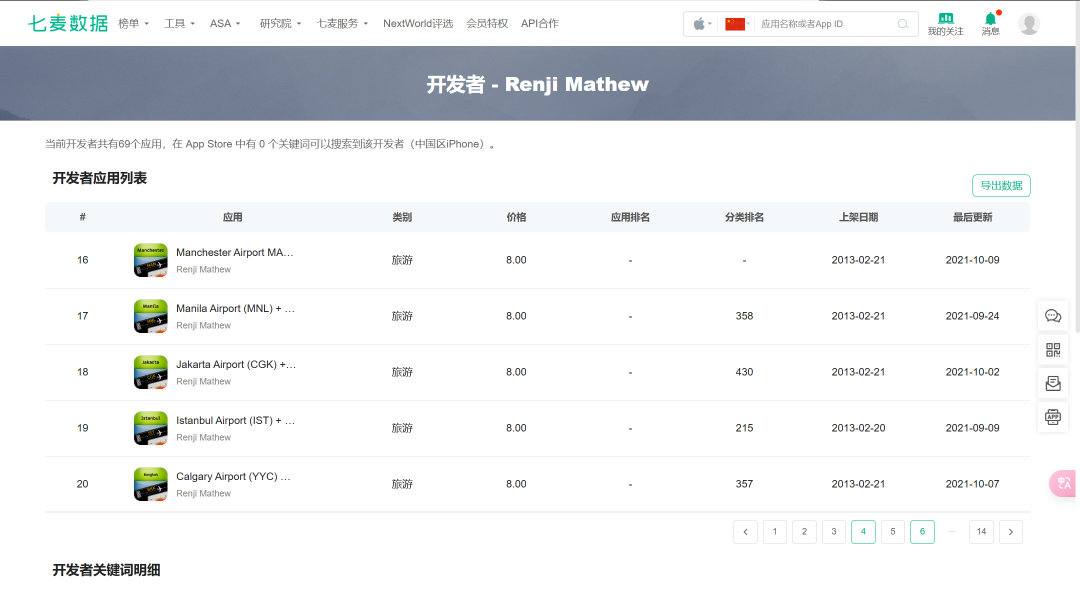Open the feedback sidebar icon below QR code
Screen dimensions: 1080x594
(1053, 384)
